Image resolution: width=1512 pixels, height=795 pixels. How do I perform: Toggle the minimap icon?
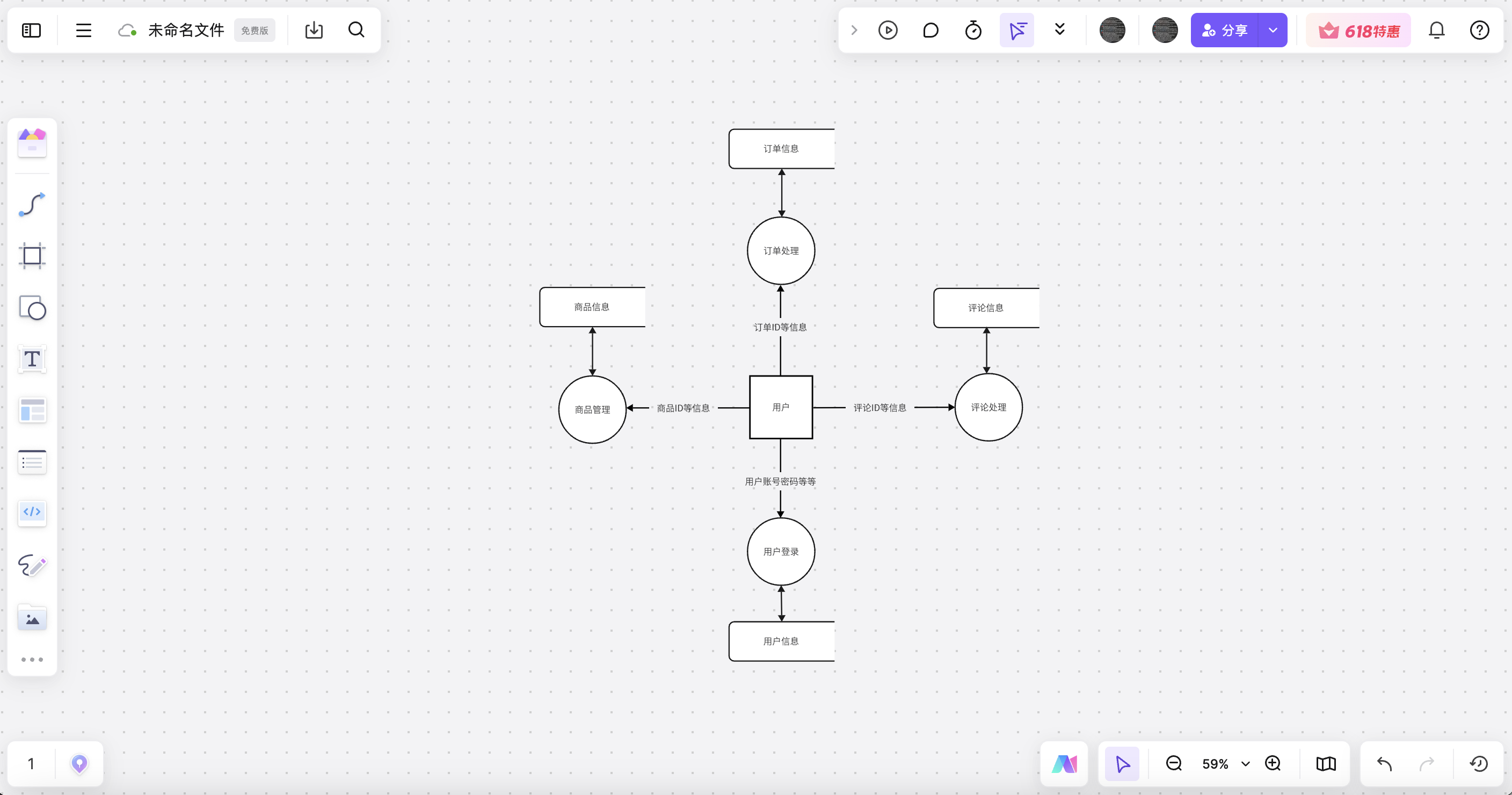(1325, 763)
